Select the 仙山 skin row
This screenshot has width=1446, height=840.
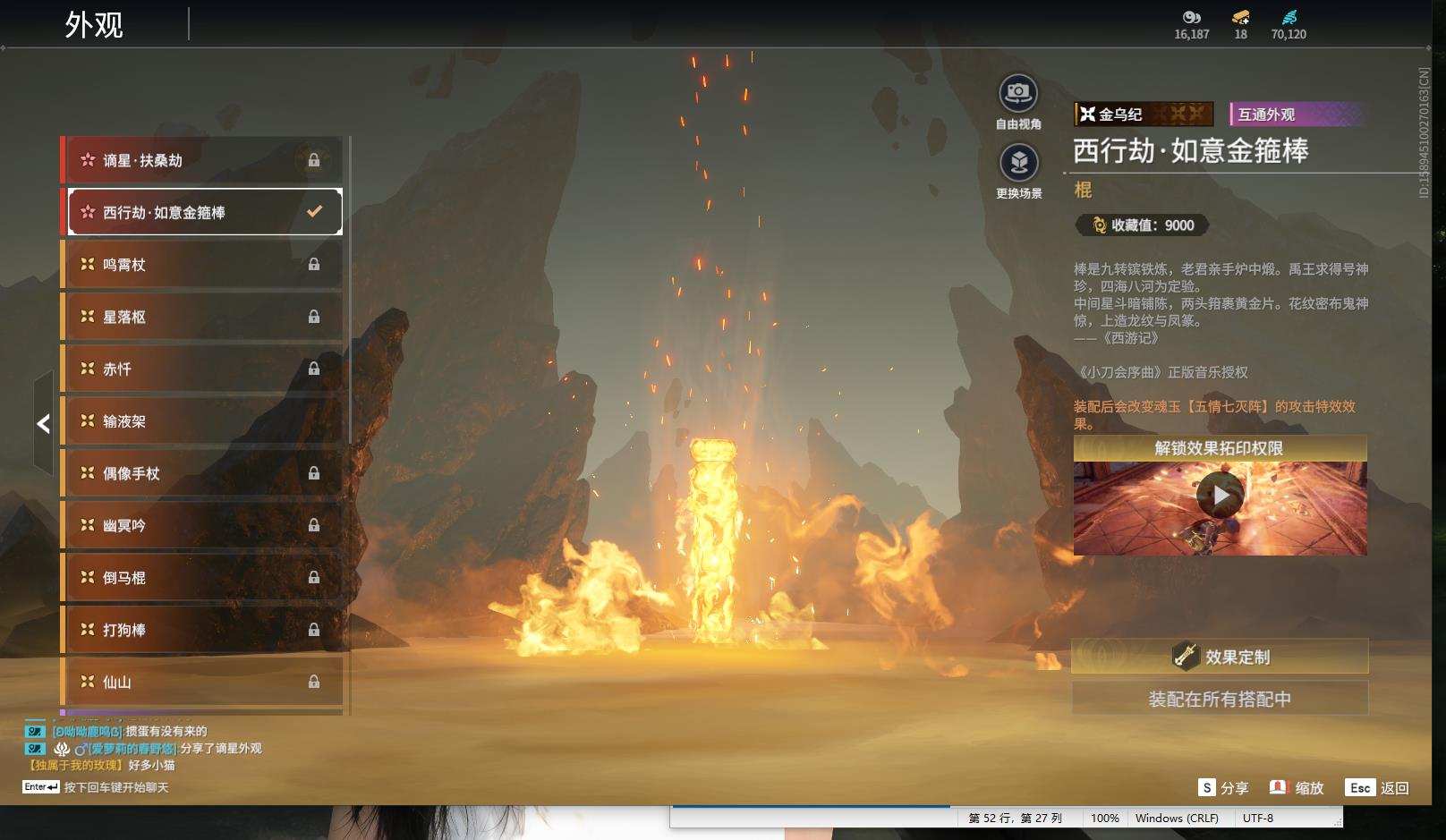pyautogui.click(x=201, y=682)
